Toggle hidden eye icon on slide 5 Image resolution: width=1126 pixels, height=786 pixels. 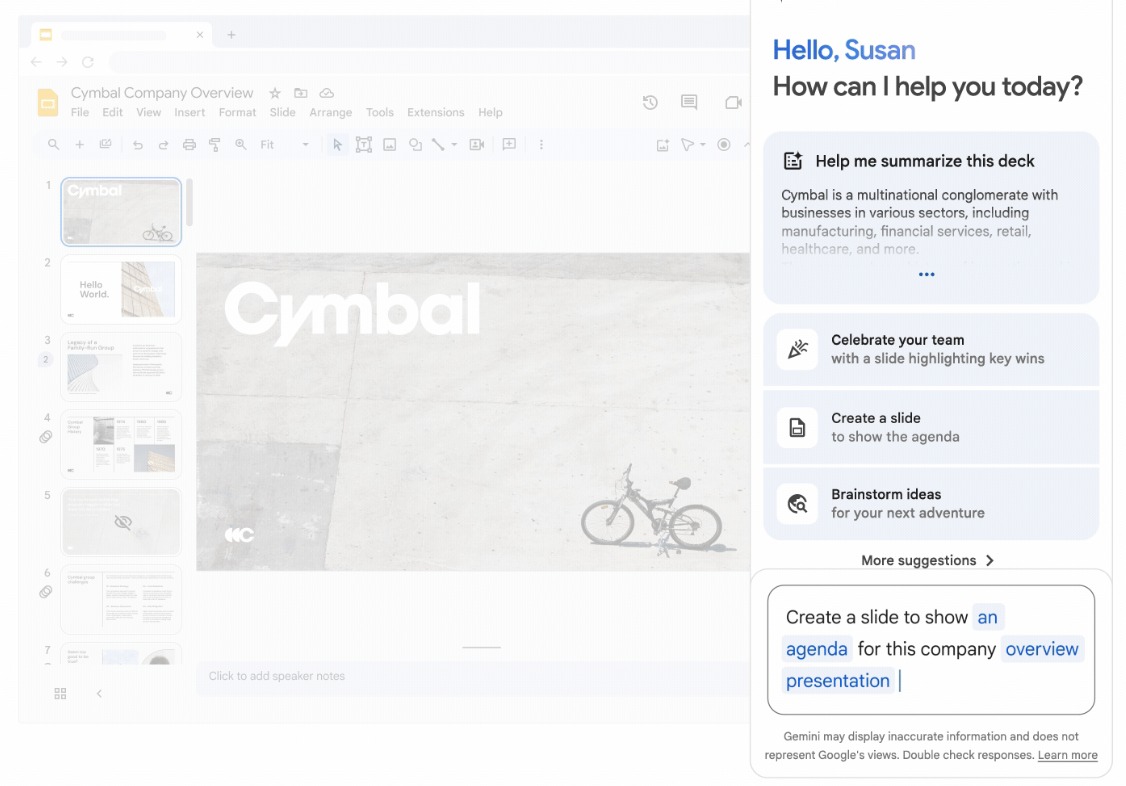coord(123,522)
